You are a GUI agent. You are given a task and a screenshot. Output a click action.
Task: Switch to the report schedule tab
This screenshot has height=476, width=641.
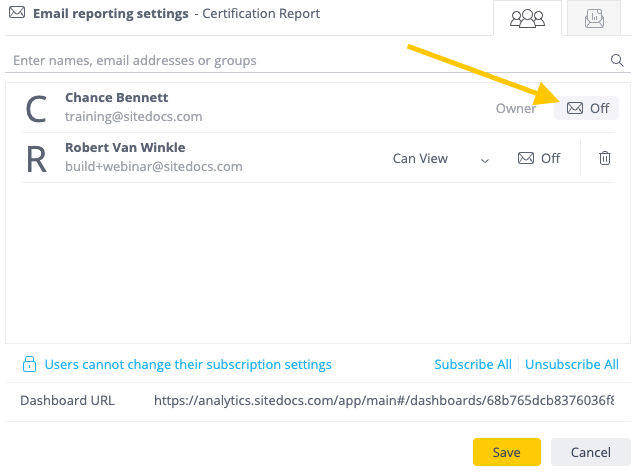coord(594,18)
